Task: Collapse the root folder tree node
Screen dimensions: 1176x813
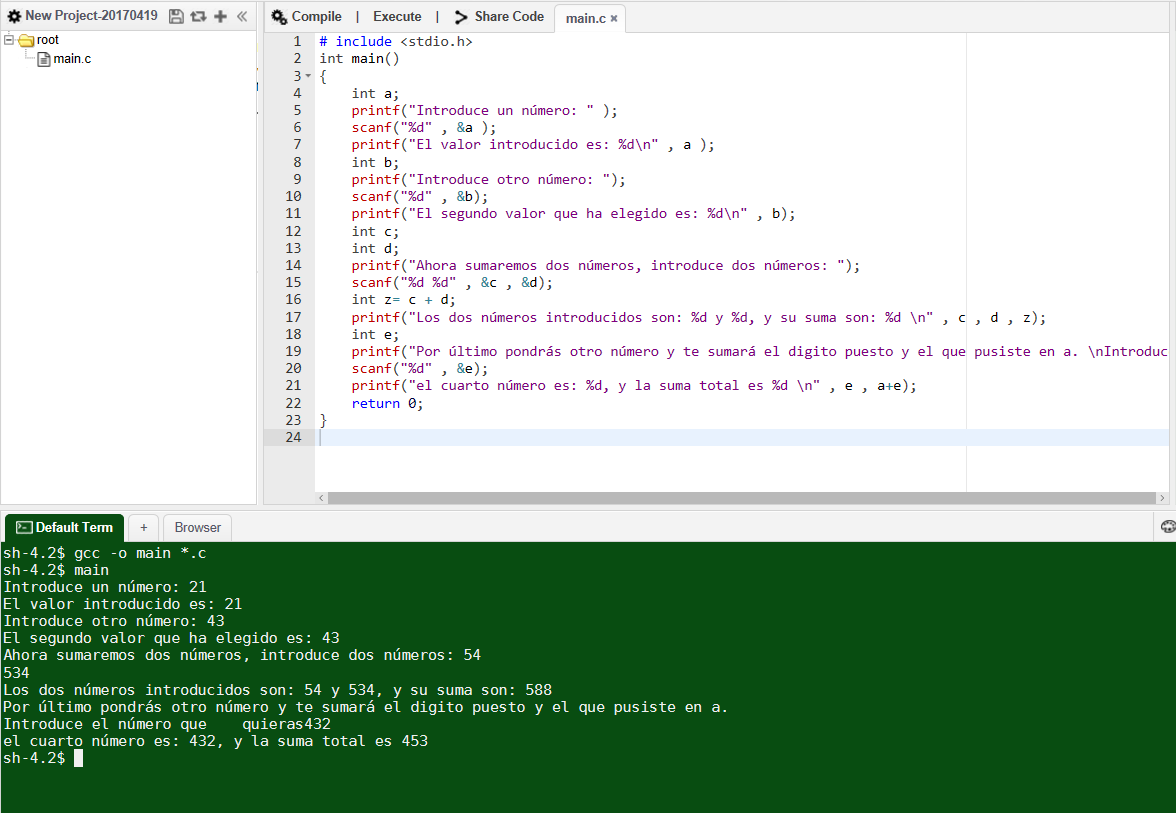Action: (x=9, y=40)
